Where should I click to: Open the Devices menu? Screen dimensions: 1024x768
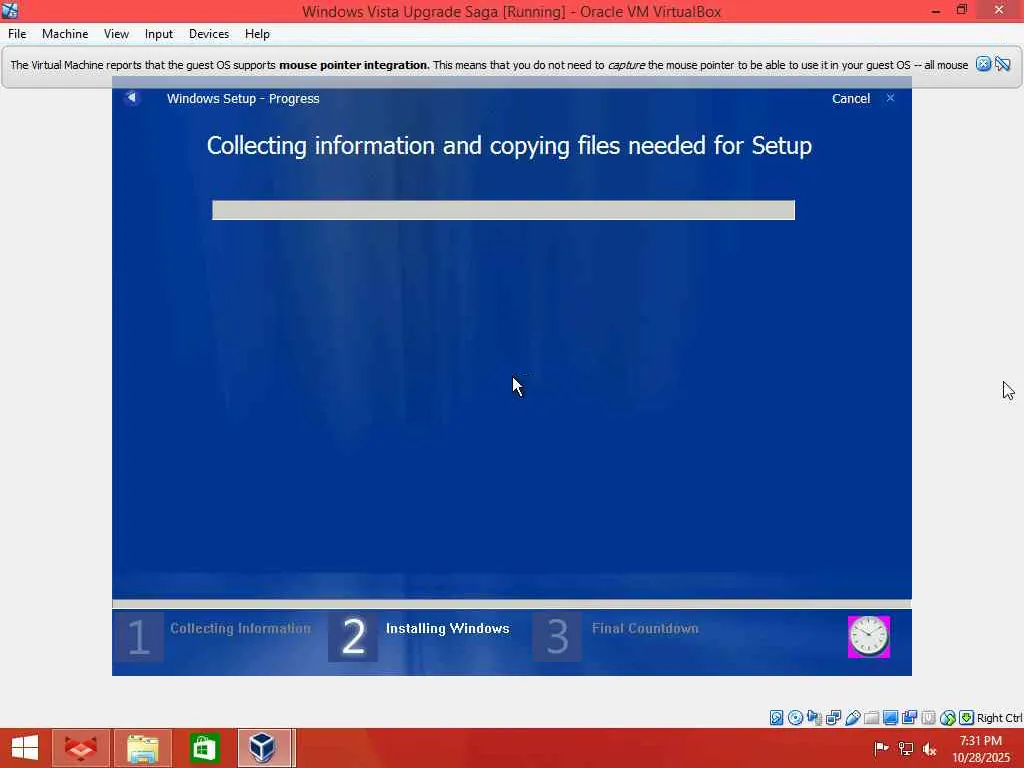(209, 34)
